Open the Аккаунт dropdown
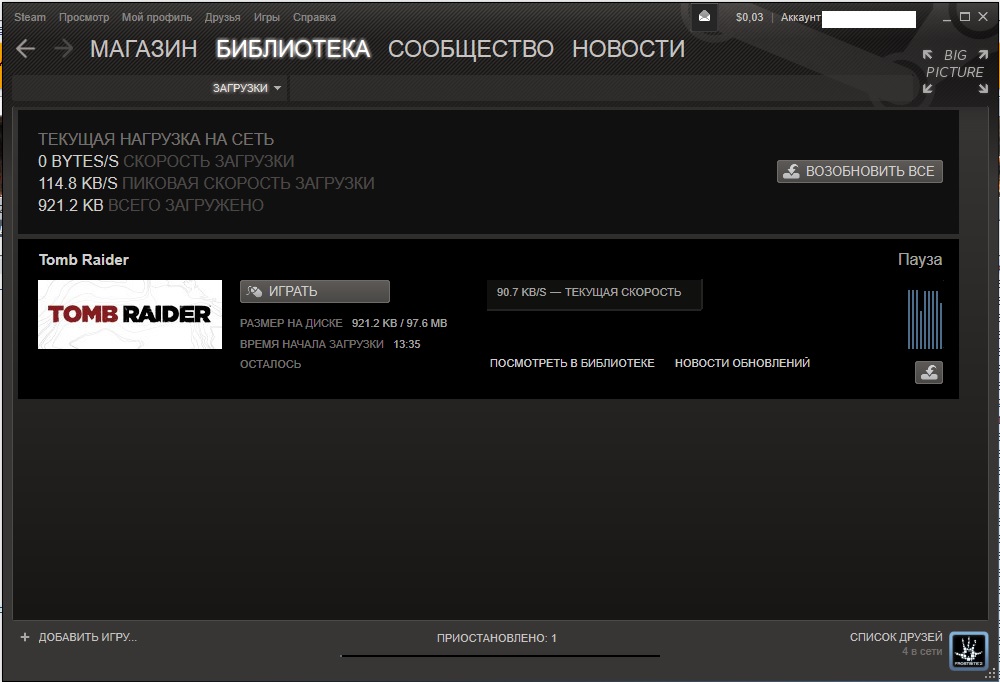1000x682 pixels. pos(848,18)
